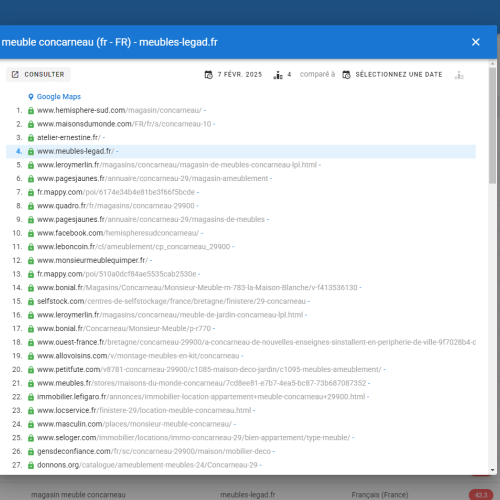Select the highlighted www.meubles-legad.fr result
Viewport: 500px width, 500px height.
[241, 151]
